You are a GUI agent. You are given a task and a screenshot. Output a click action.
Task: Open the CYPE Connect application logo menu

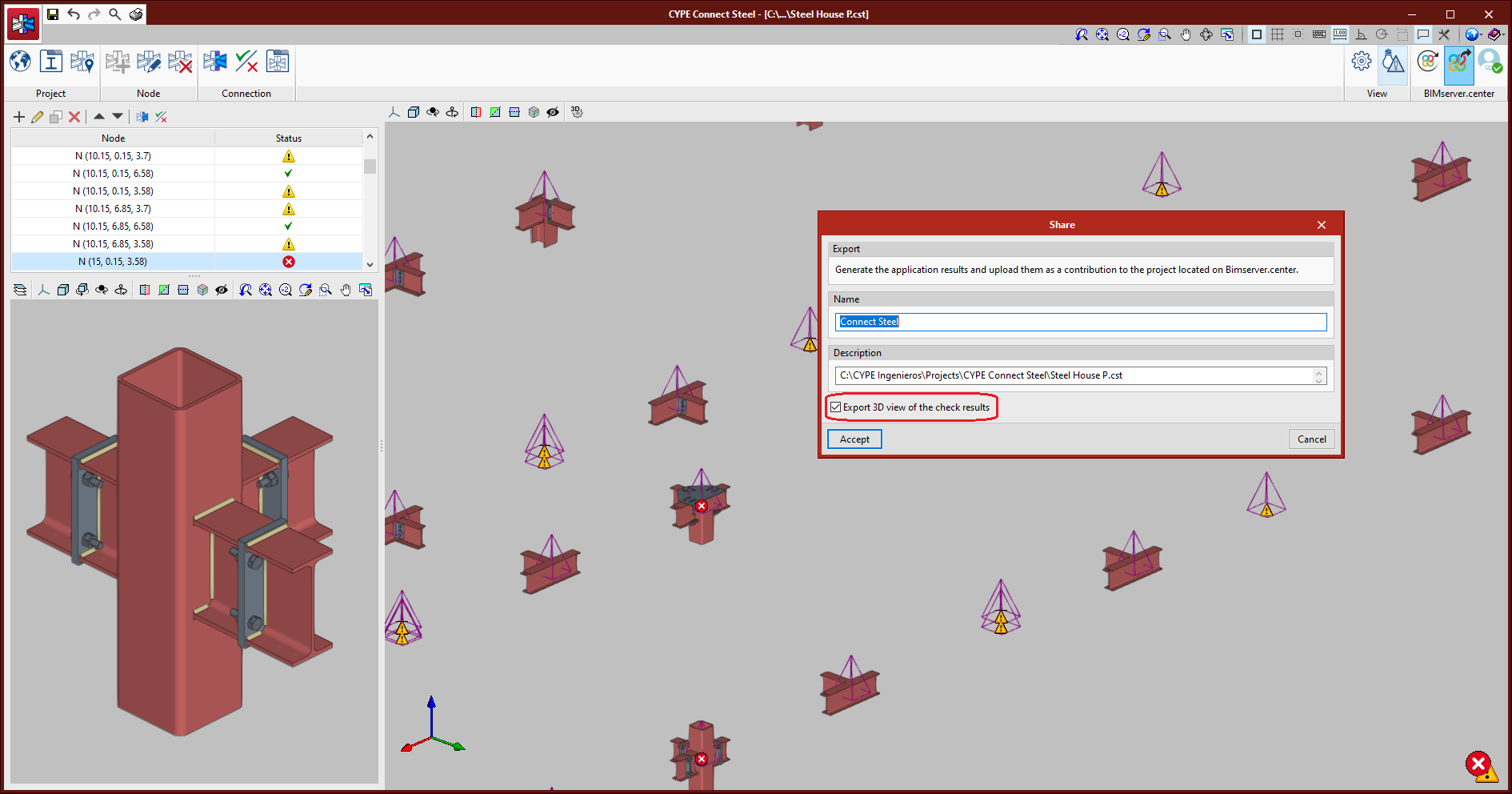coord(23,24)
